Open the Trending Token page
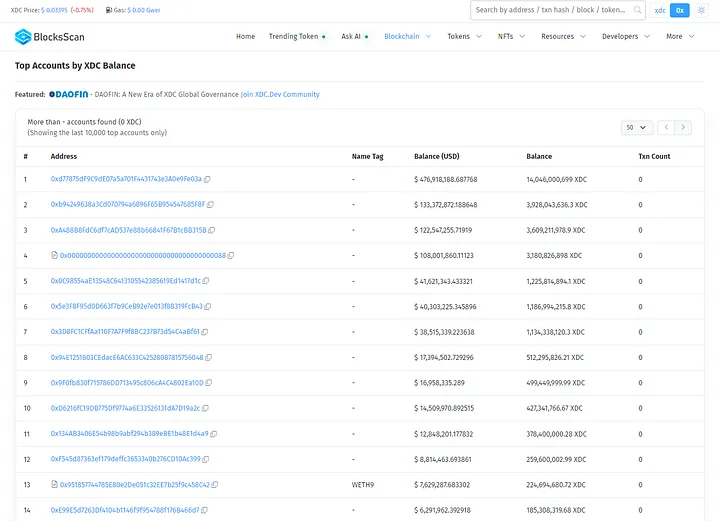Viewport: 720px width, 521px height. (x=296, y=36)
